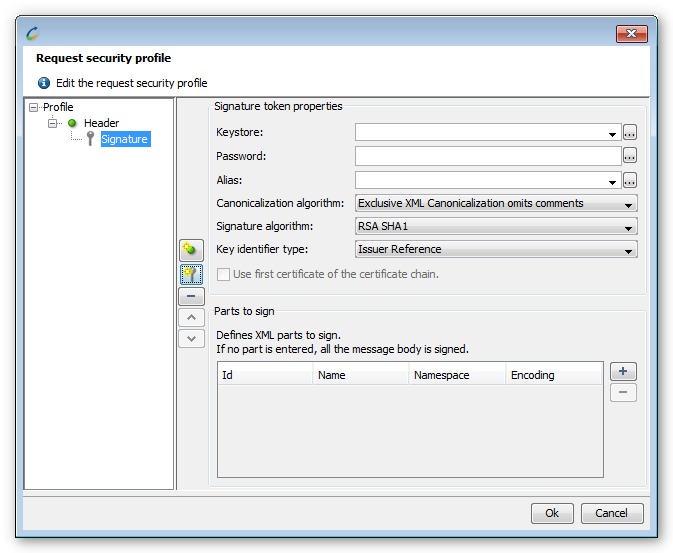Screen dimensions: 673x553
Task: Select the Profile root tree item
Action: [58, 107]
